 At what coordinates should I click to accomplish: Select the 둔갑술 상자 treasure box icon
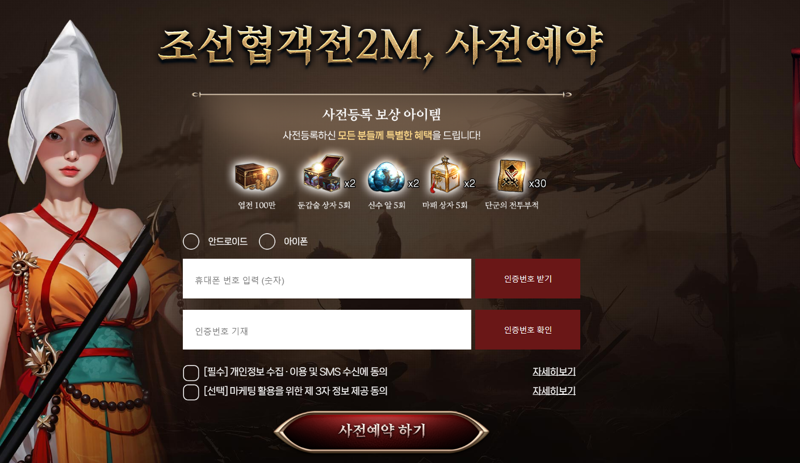[x=322, y=175]
